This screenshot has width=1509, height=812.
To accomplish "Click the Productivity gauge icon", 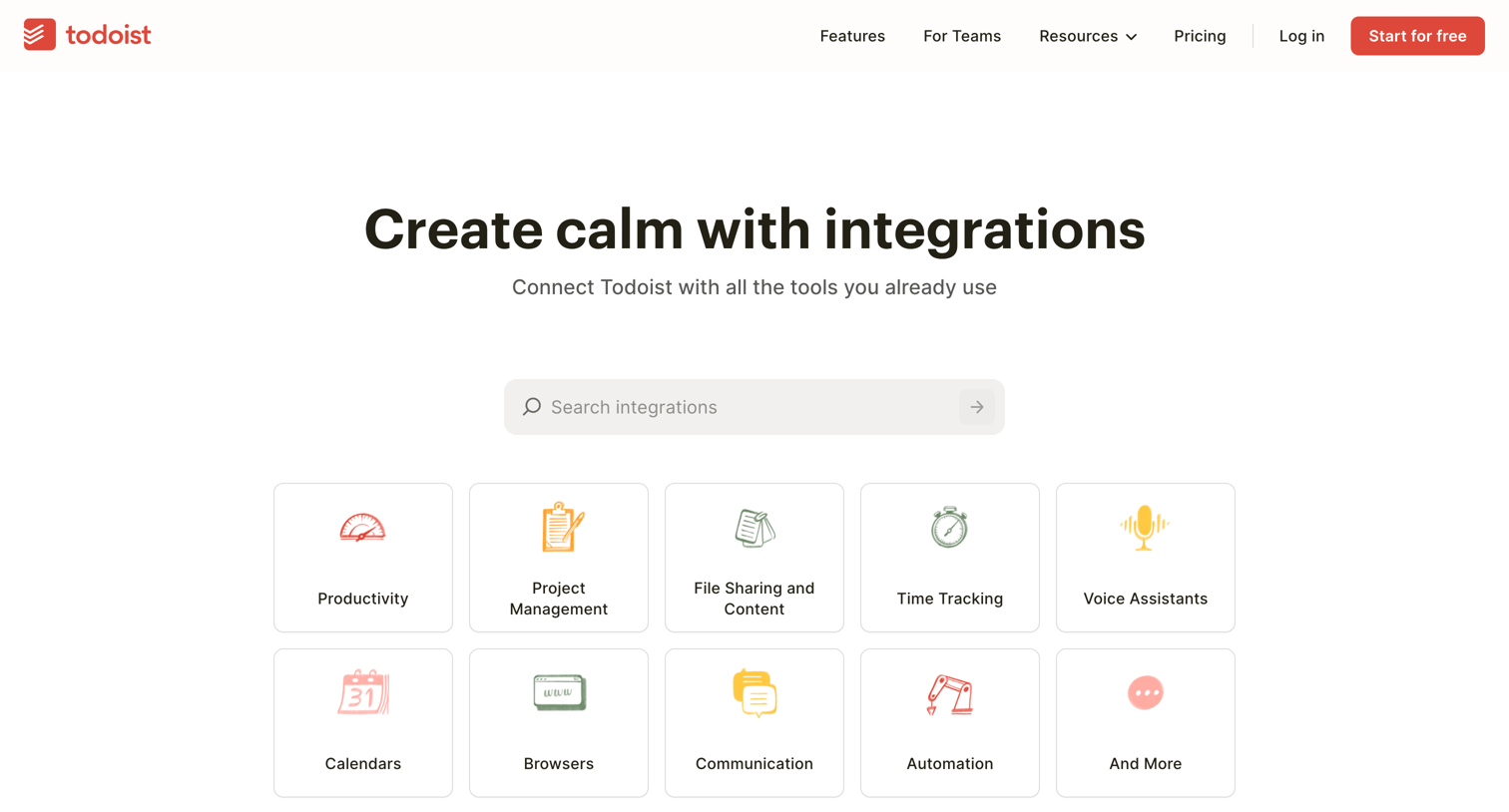I will click(x=362, y=528).
